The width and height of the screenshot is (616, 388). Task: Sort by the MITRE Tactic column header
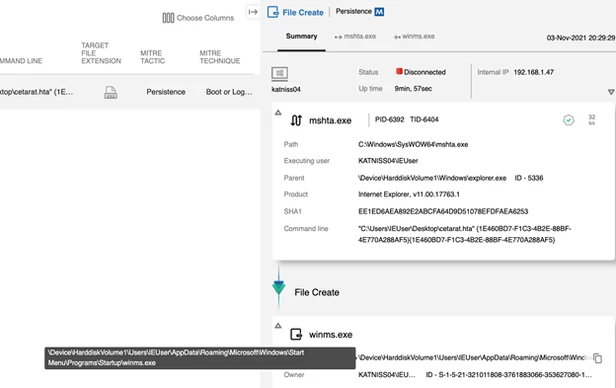coord(152,57)
